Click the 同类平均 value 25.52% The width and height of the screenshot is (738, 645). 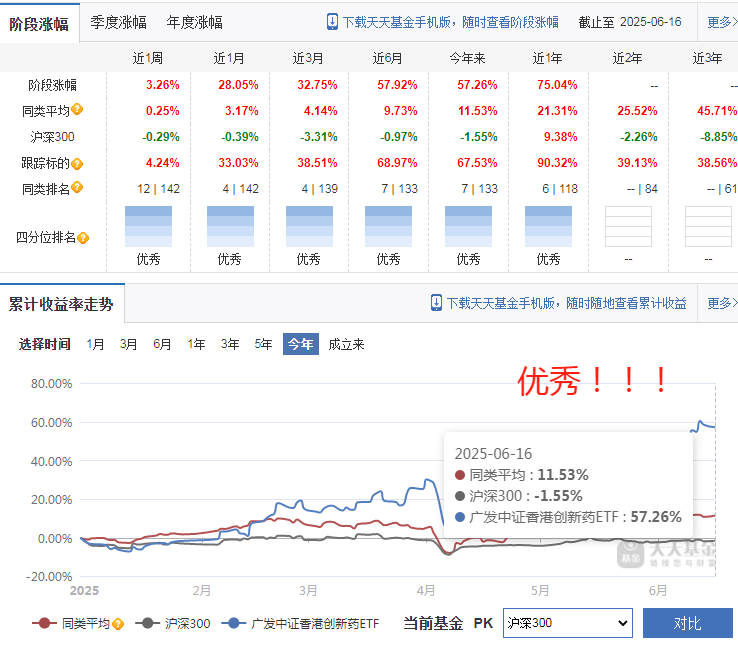click(637, 111)
